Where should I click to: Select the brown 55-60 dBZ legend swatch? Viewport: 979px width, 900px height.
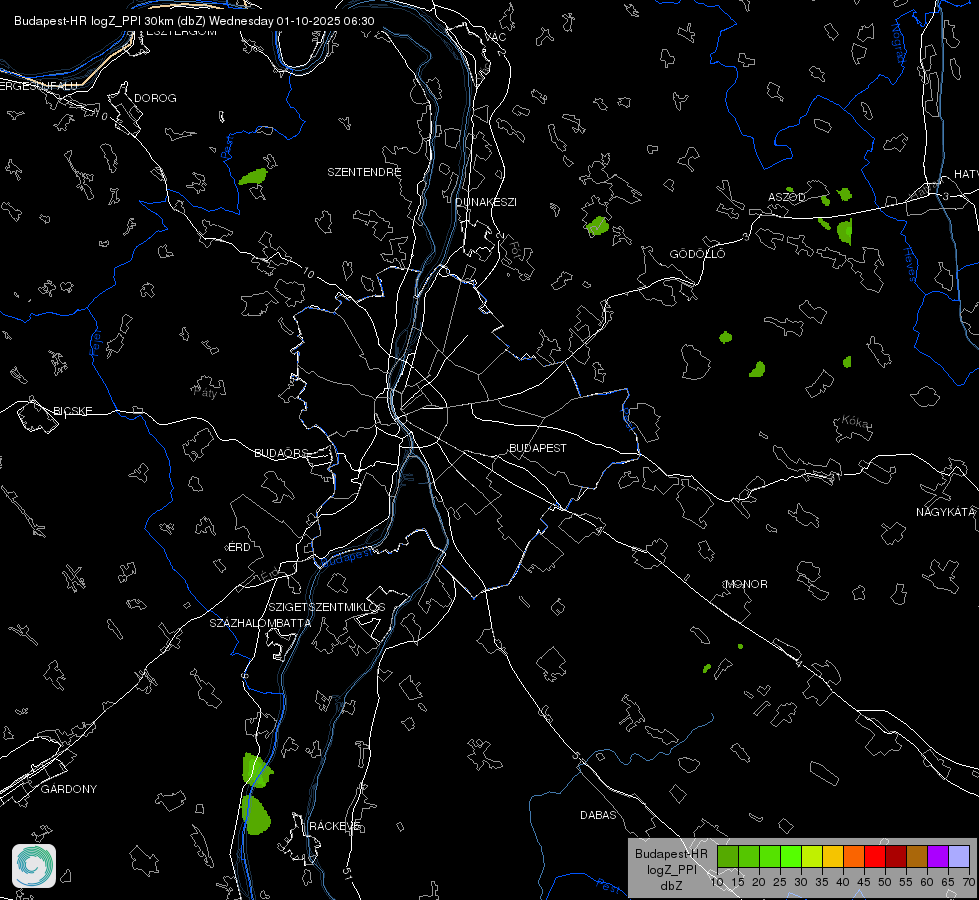point(917,856)
